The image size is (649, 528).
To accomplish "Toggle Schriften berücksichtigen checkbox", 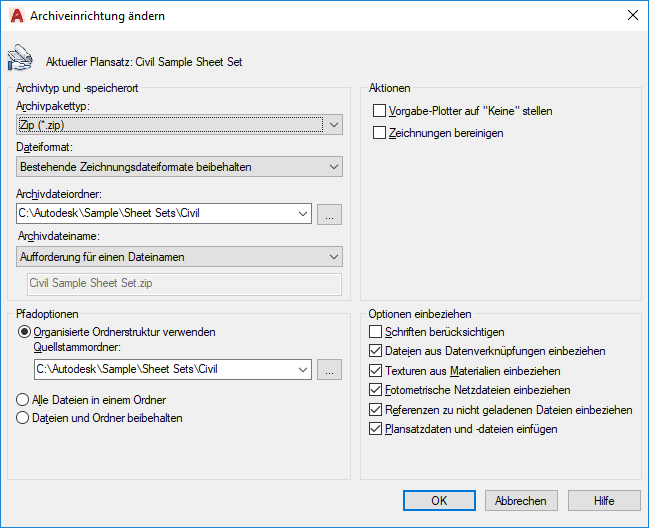I will pyautogui.click(x=376, y=332).
